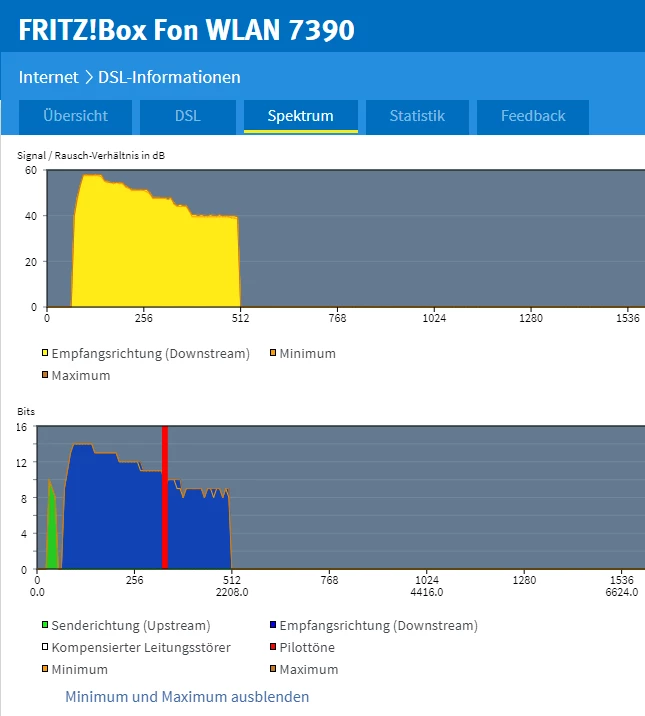This screenshot has width=645, height=716.
Task: Click '6624.0' frequency label
Action: (622, 592)
